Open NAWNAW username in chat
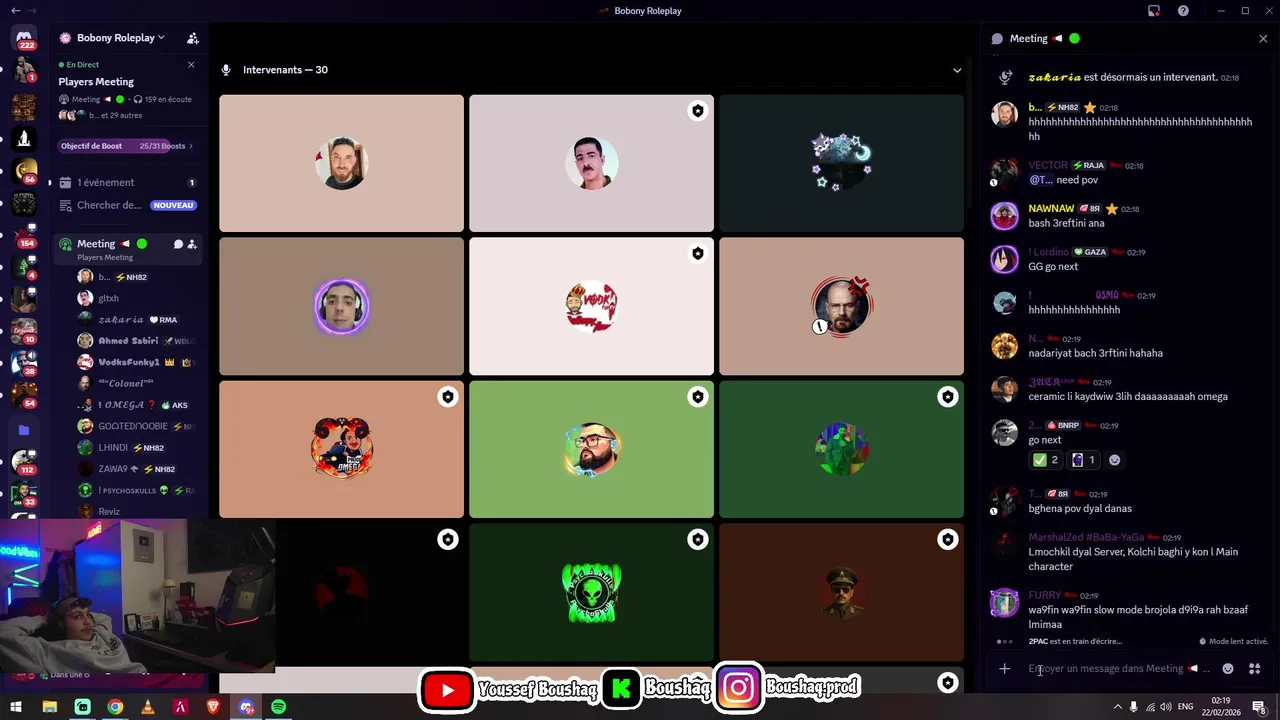 tap(1051, 209)
